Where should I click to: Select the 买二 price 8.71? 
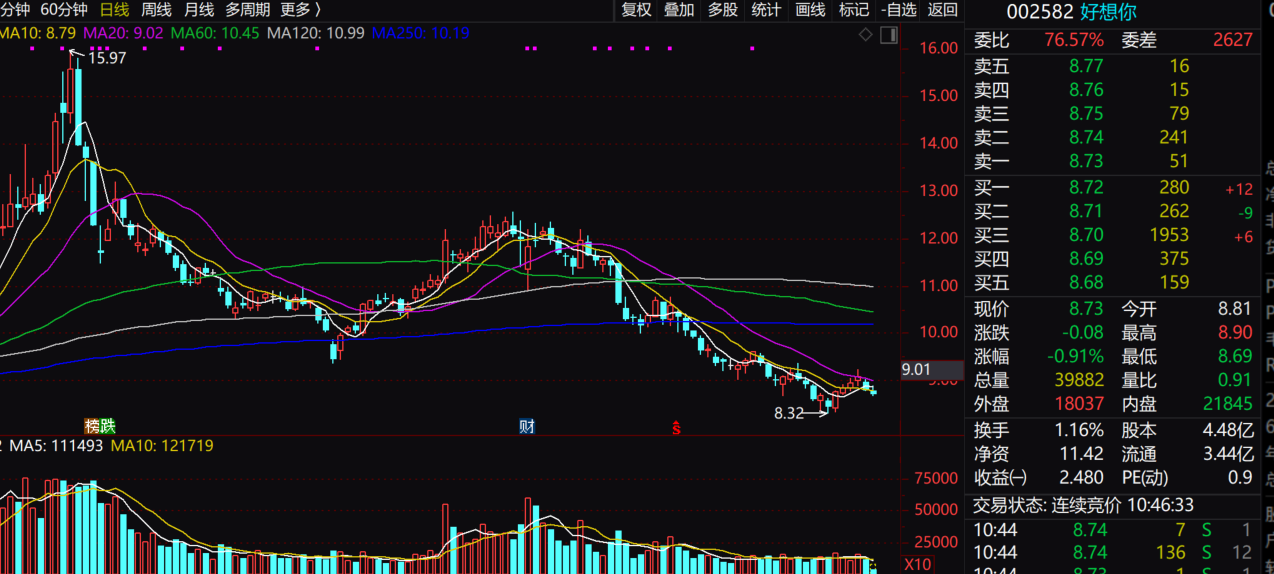(x=1086, y=211)
